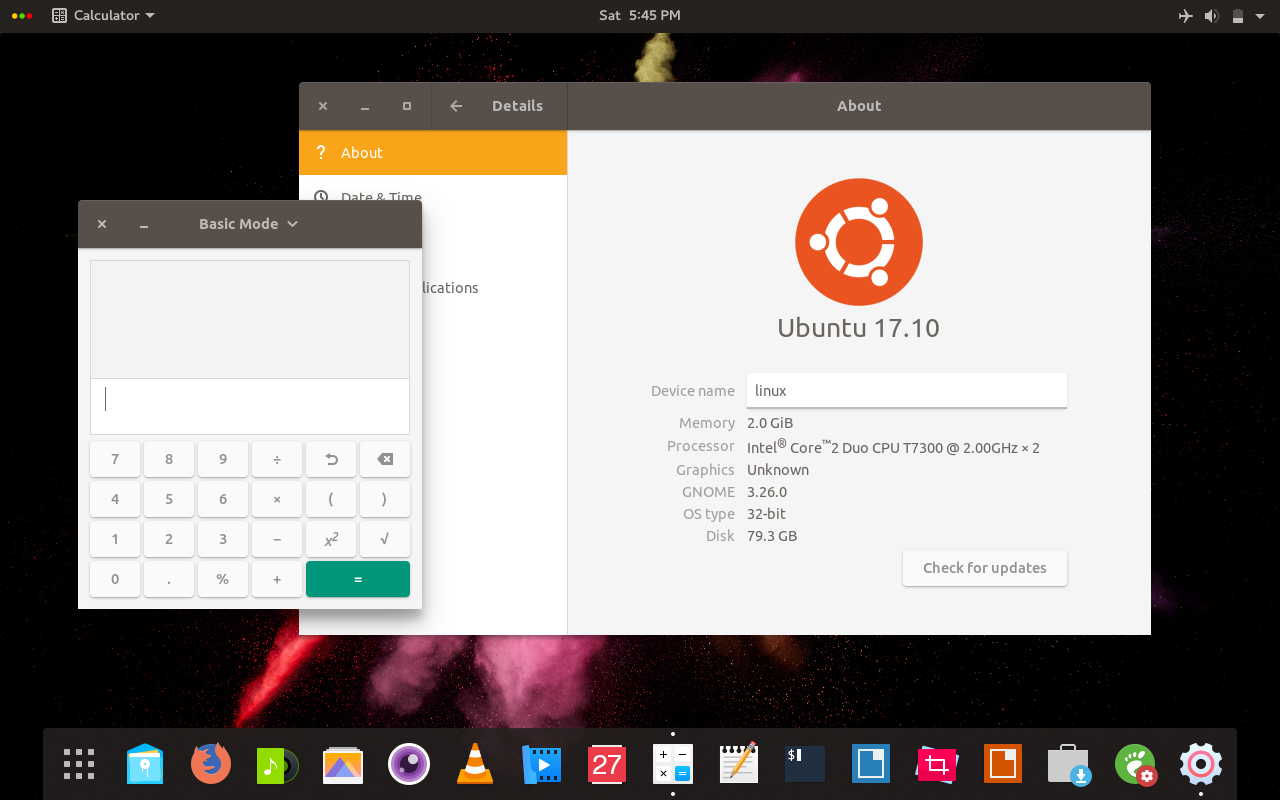Launch the blue passwords and keys dock icon
This screenshot has width=1280, height=800.
click(145, 764)
